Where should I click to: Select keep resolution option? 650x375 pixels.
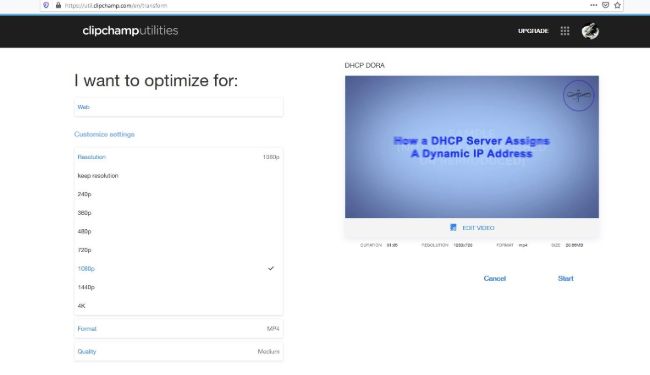(179, 176)
